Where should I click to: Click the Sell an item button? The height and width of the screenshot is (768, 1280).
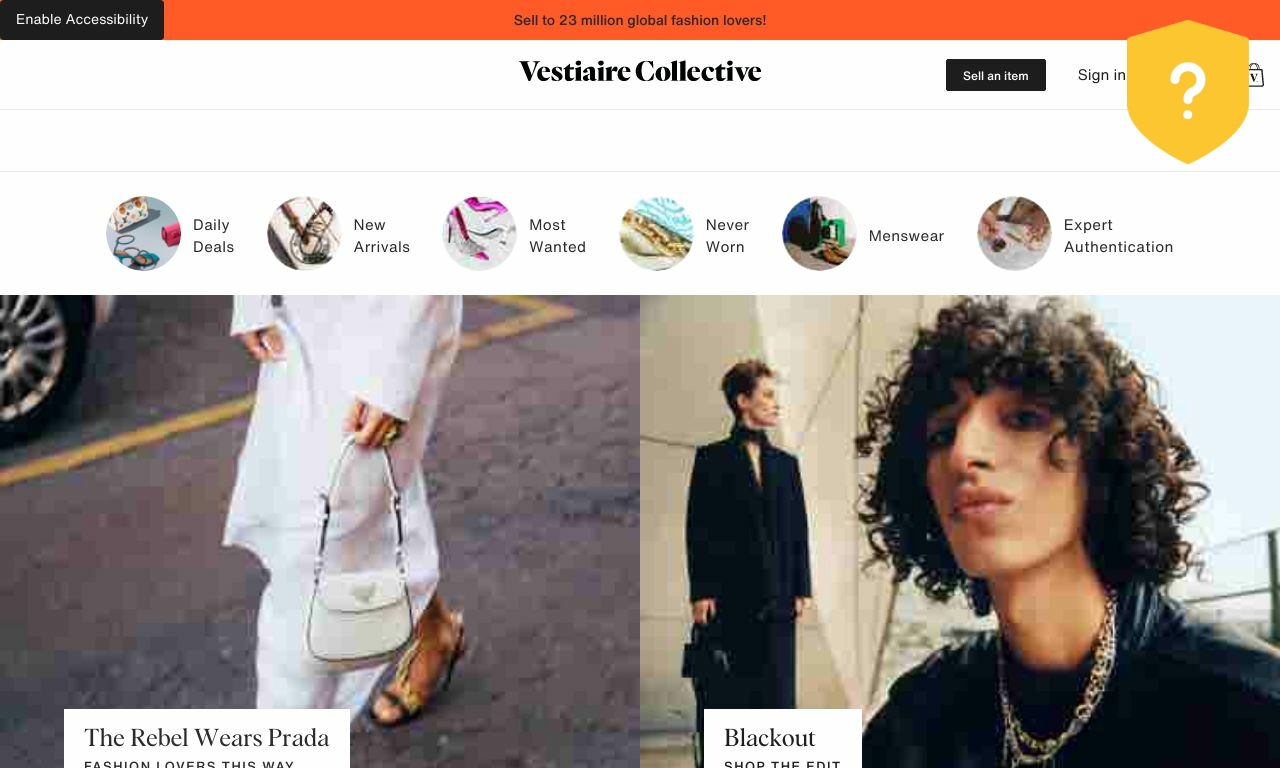pyautogui.click(x=996, y=75)
